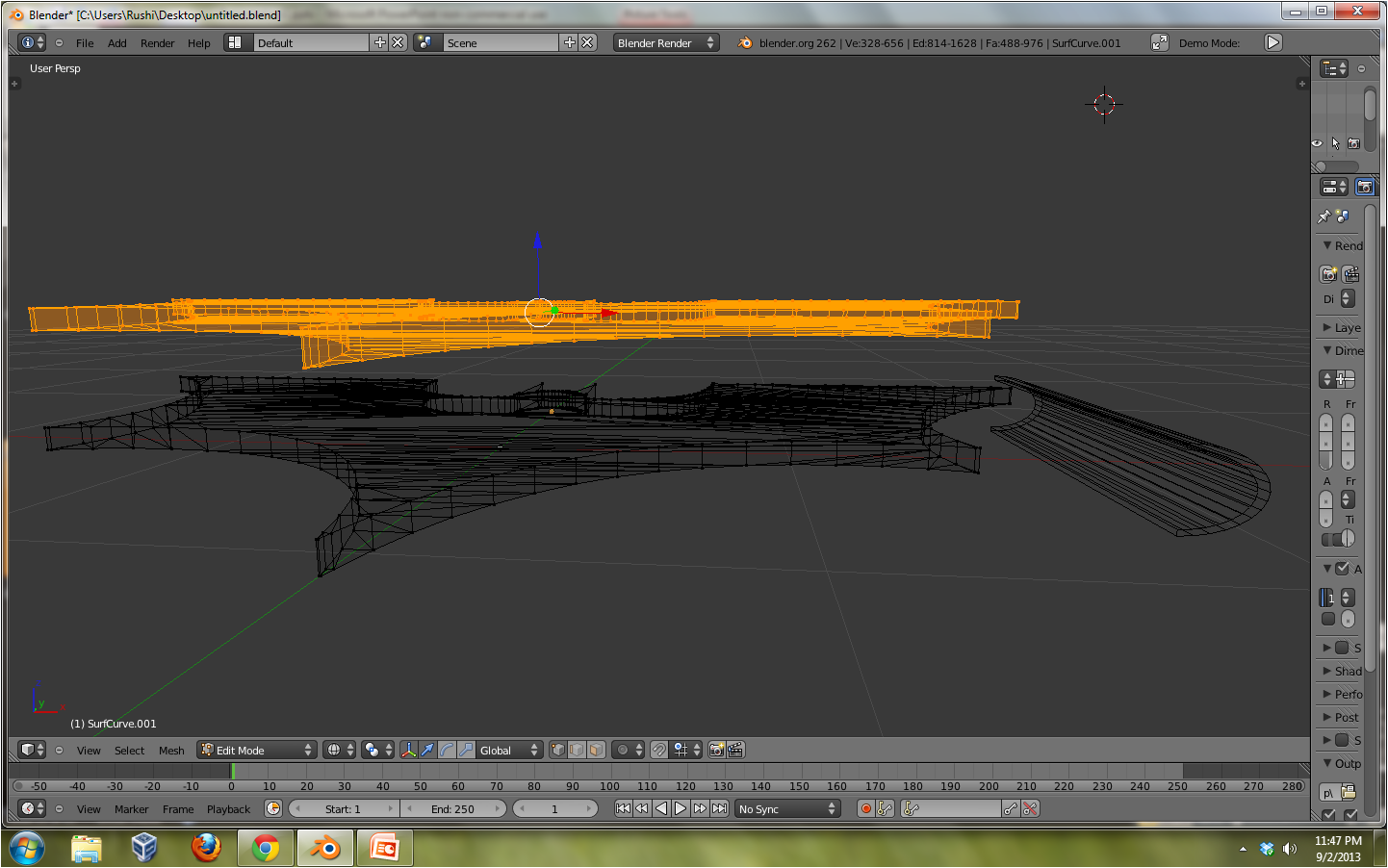Click the rotate manipulator arc icon
The width and height of the screenshot is (1388, 868).
pos(447,750)
